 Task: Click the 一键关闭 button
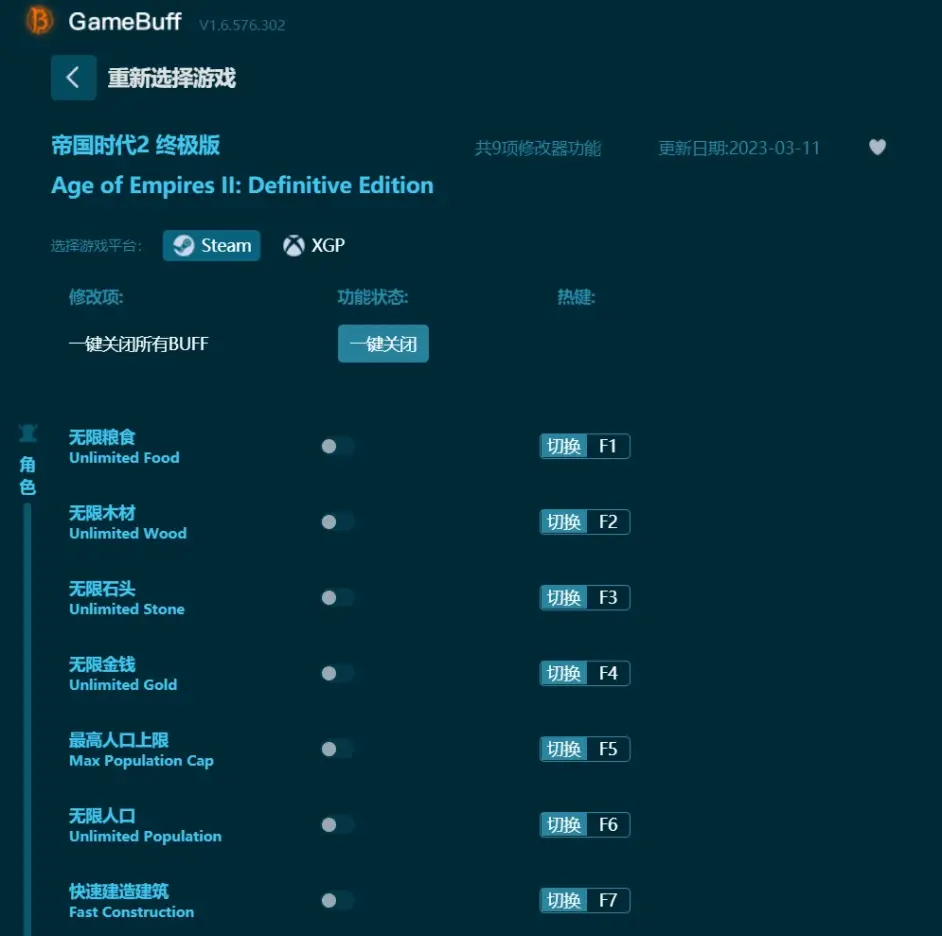383,344
